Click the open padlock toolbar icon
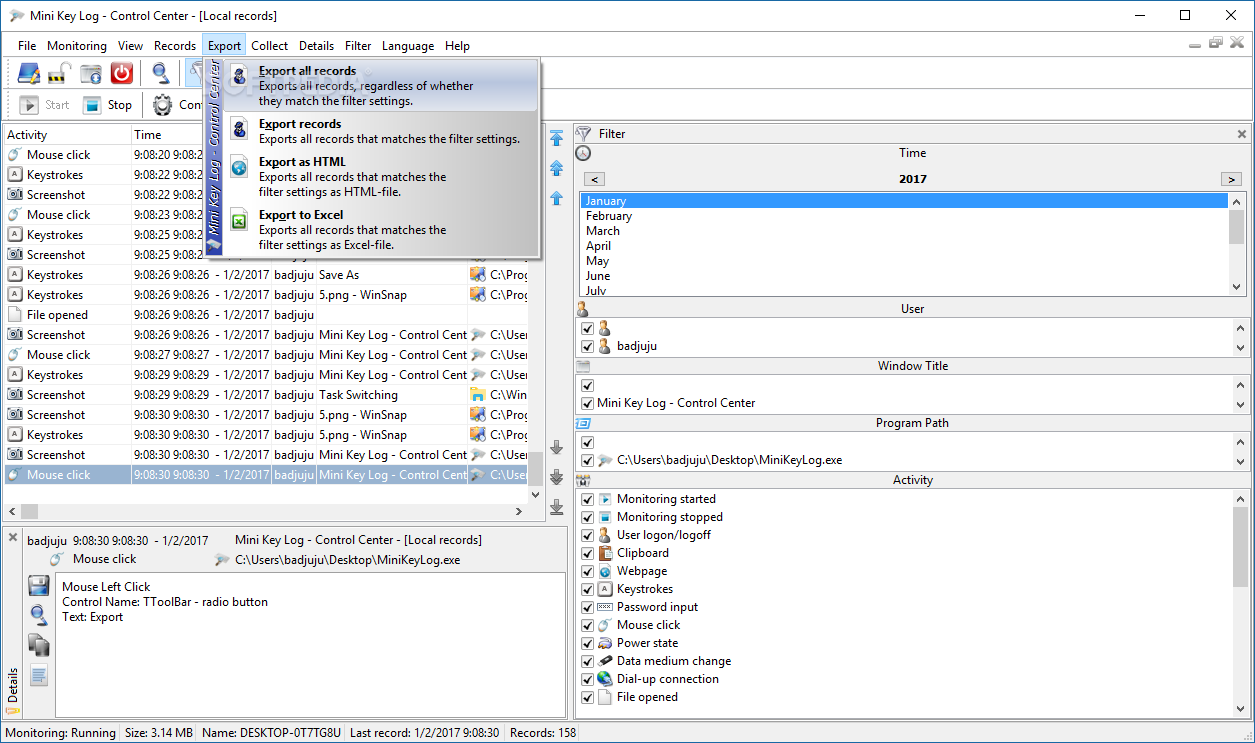This screenshot has height=743, width=1255. point(59,73)
